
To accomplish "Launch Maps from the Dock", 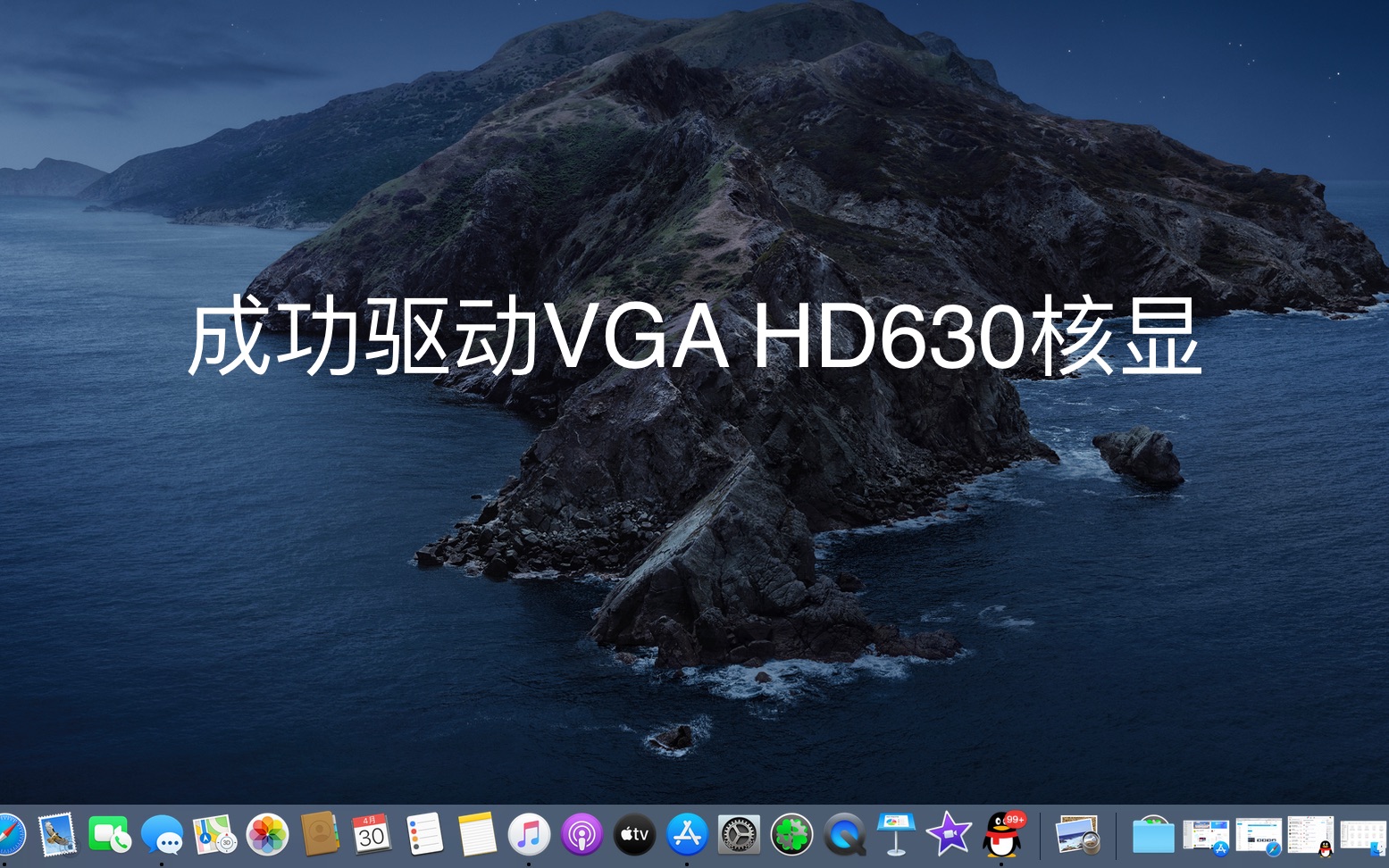I will (214, 835).
